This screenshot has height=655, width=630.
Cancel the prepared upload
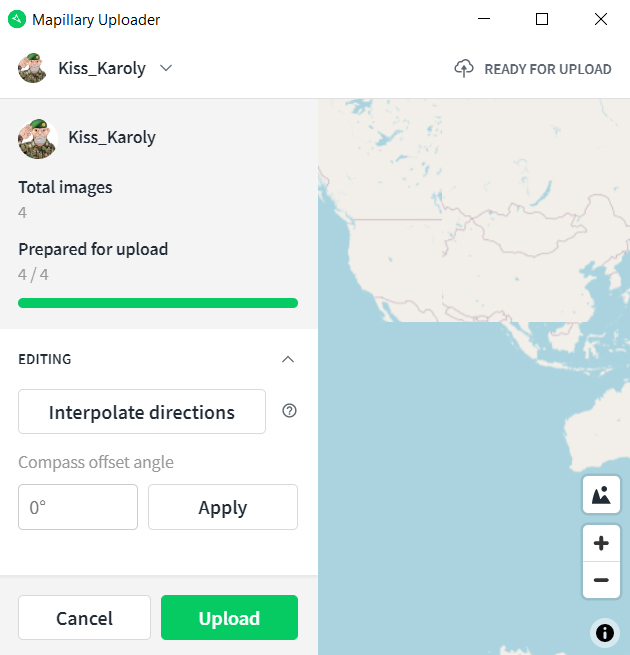tap(84, 618)
